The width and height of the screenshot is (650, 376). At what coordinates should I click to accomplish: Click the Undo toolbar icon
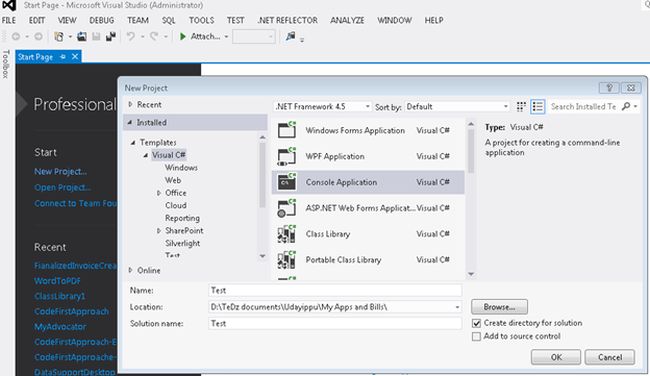click(131, 36)
